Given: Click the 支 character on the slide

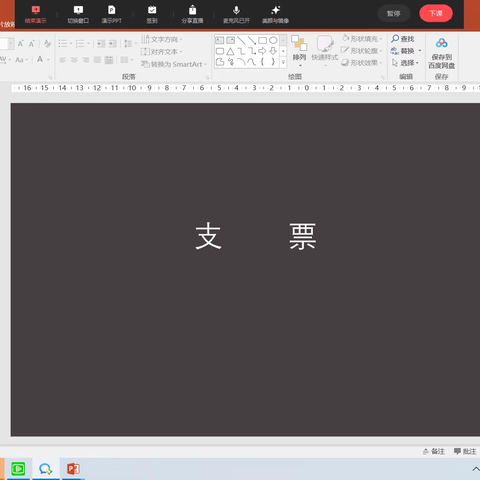Looking at the screenshot, I should click(208, 236).
